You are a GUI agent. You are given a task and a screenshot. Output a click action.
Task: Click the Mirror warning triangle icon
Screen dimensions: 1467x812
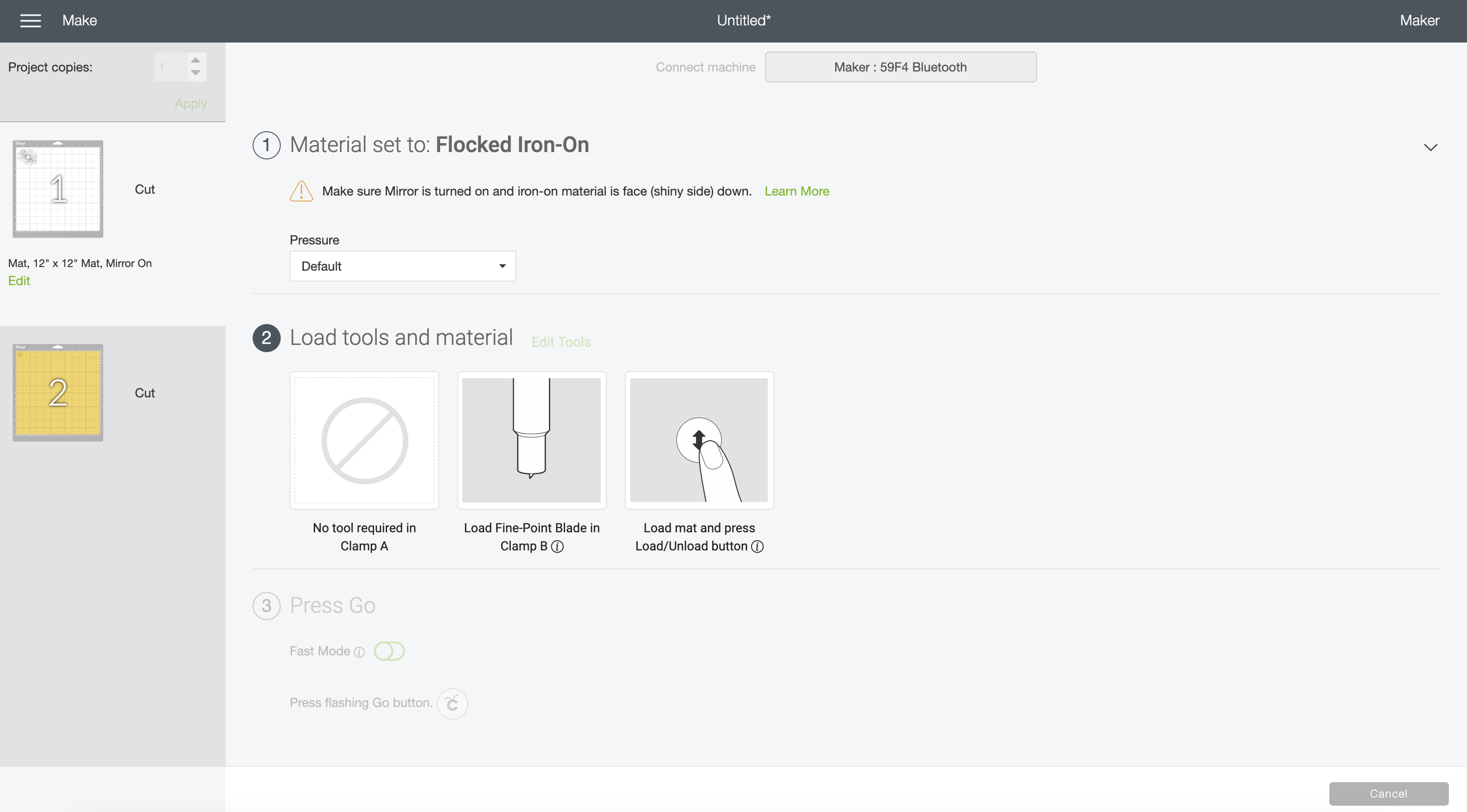pyautogui.click(x=301, y=191)
